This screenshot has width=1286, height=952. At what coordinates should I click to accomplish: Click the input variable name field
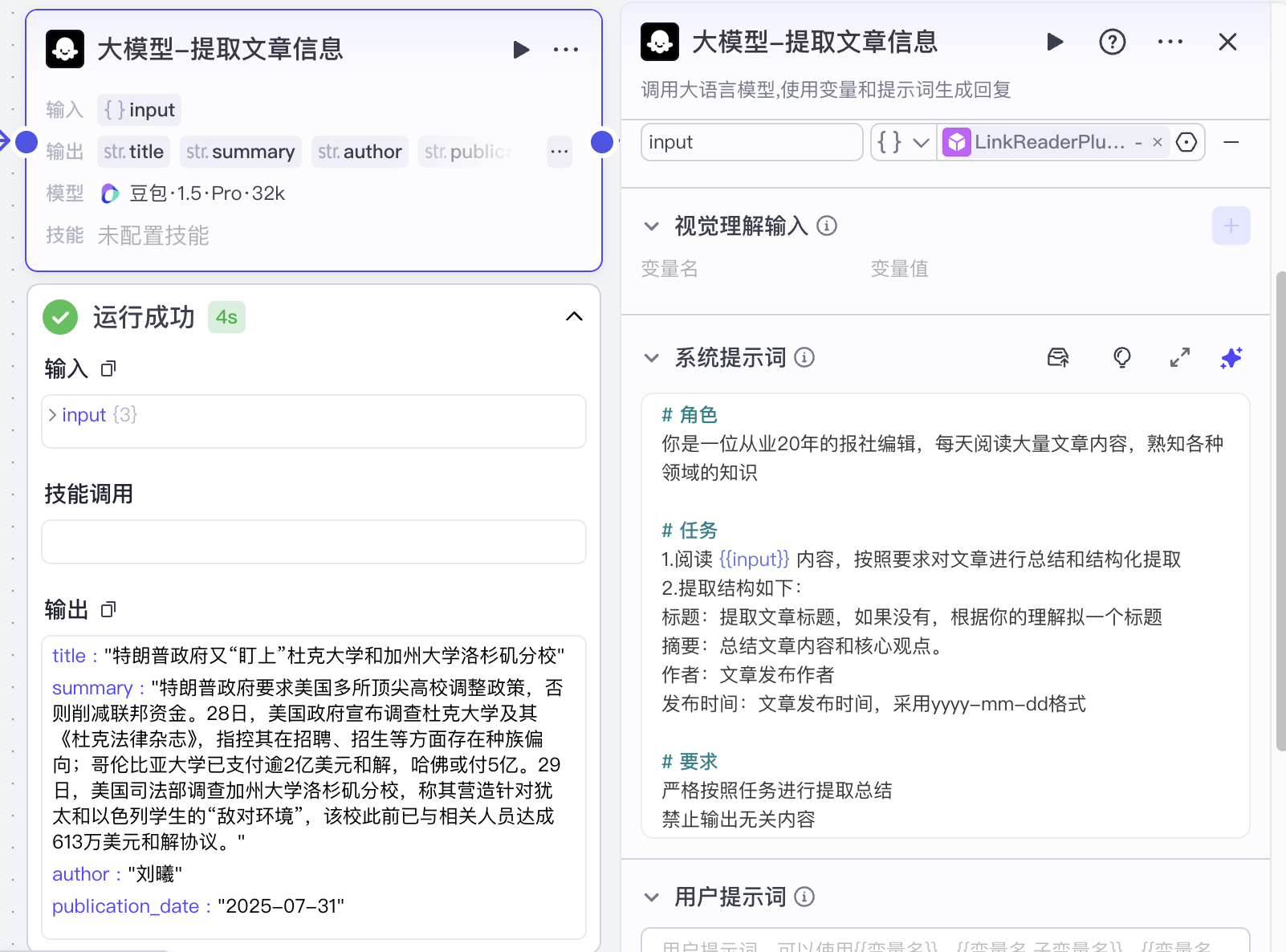[751, 141]
